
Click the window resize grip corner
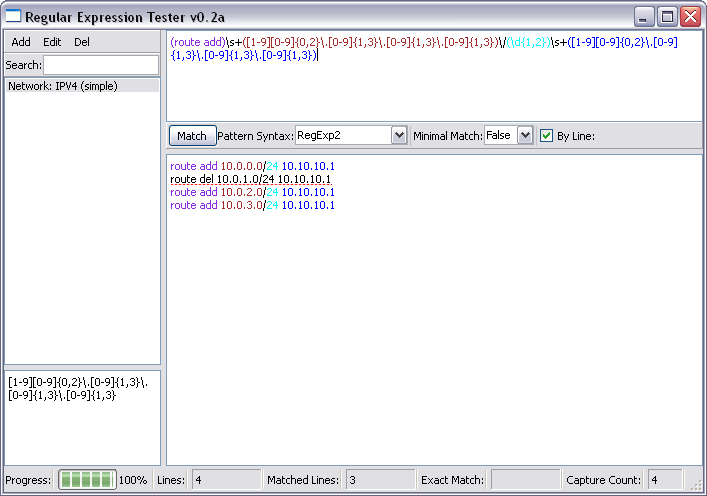pos(697,485)
